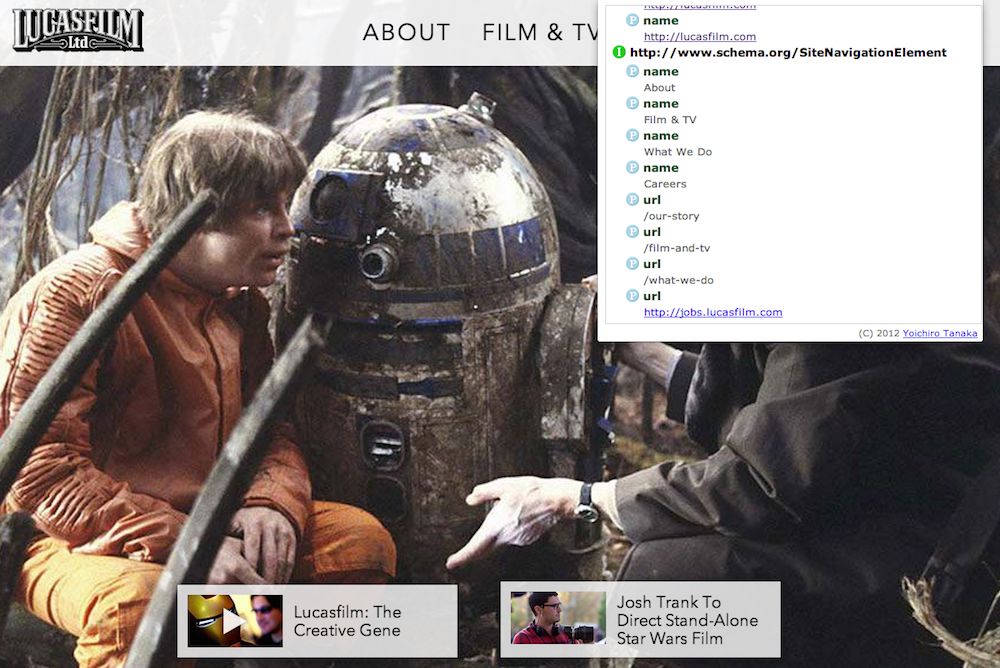Select the '/film-and-tv' url value
This screenshot has width=1000, height=668.
pos(677,248)
